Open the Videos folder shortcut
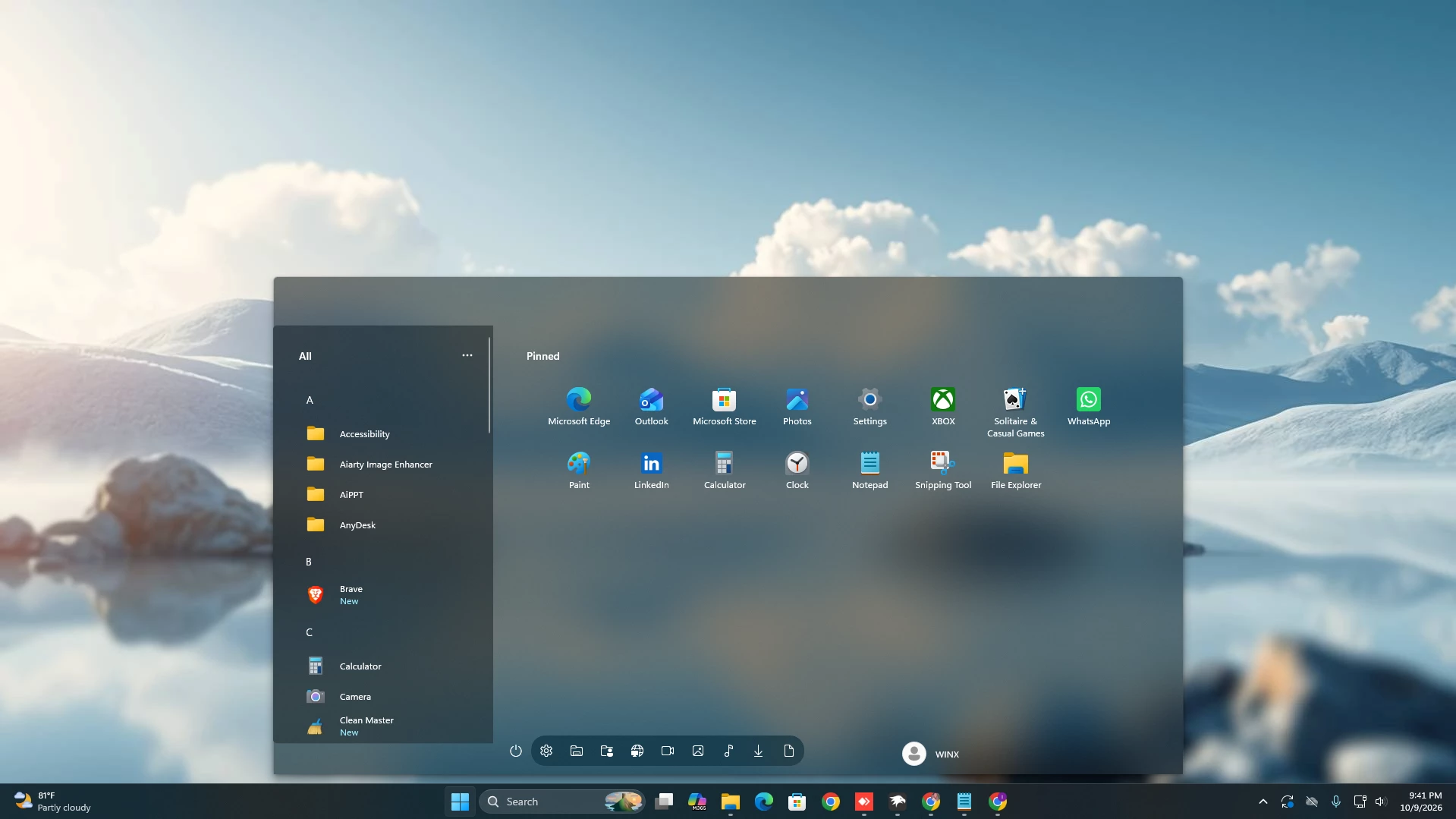Image resolution: width=1456 pixels, height=819 pixels. pos(668,751)
